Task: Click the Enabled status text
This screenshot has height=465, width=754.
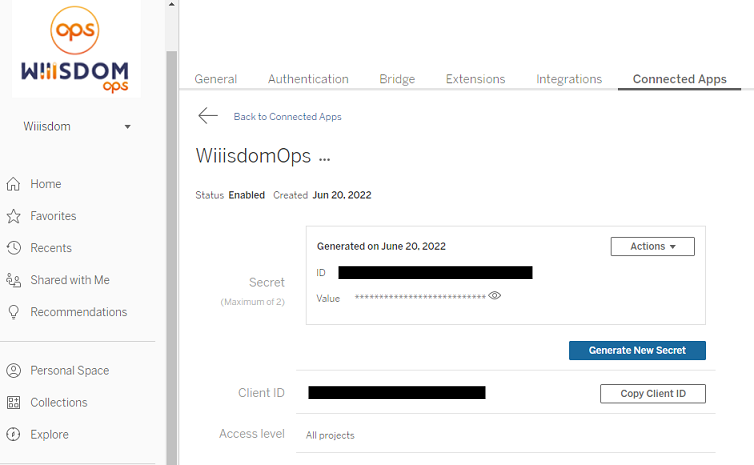Action: coord(247,195)
